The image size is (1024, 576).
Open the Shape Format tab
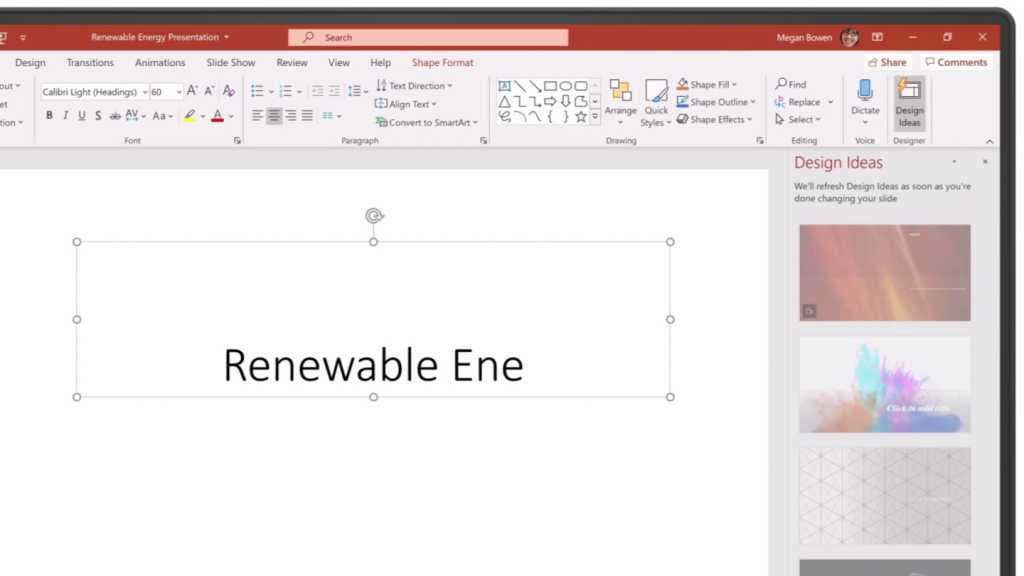click(x=442, y=63)
